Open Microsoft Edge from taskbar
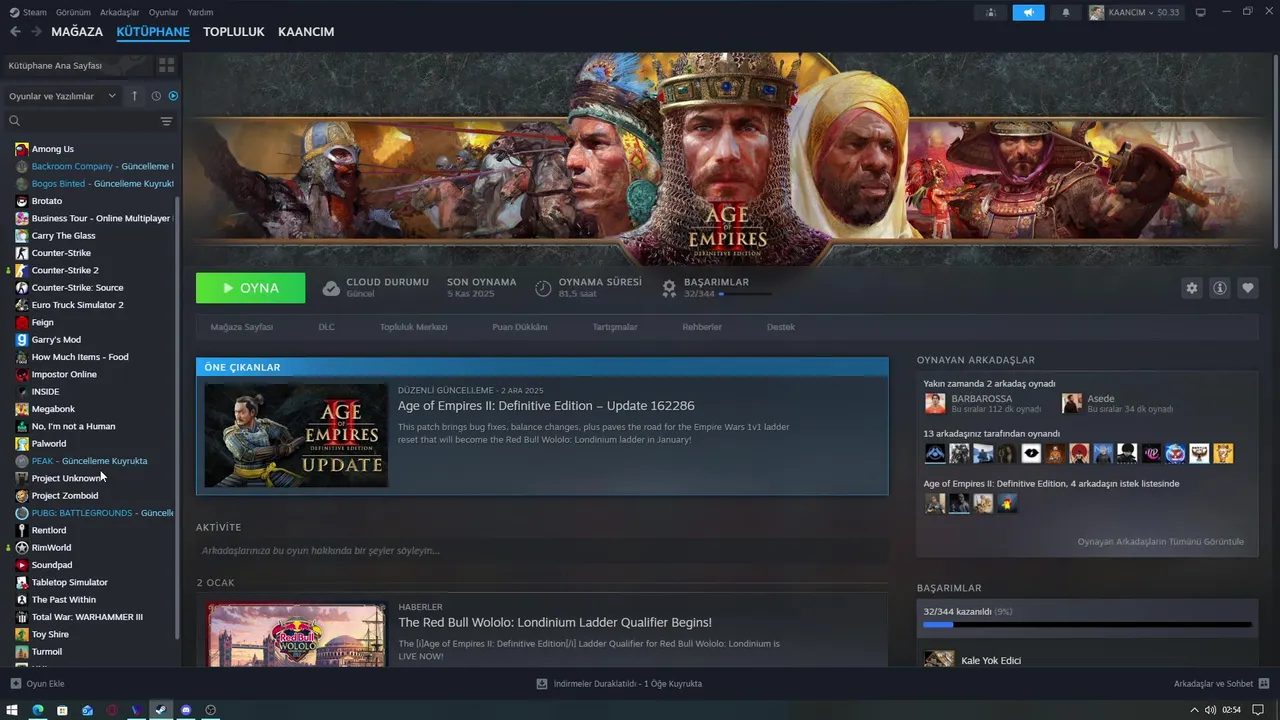Screen dimensions: 1280x720 (x=38, y=710)
